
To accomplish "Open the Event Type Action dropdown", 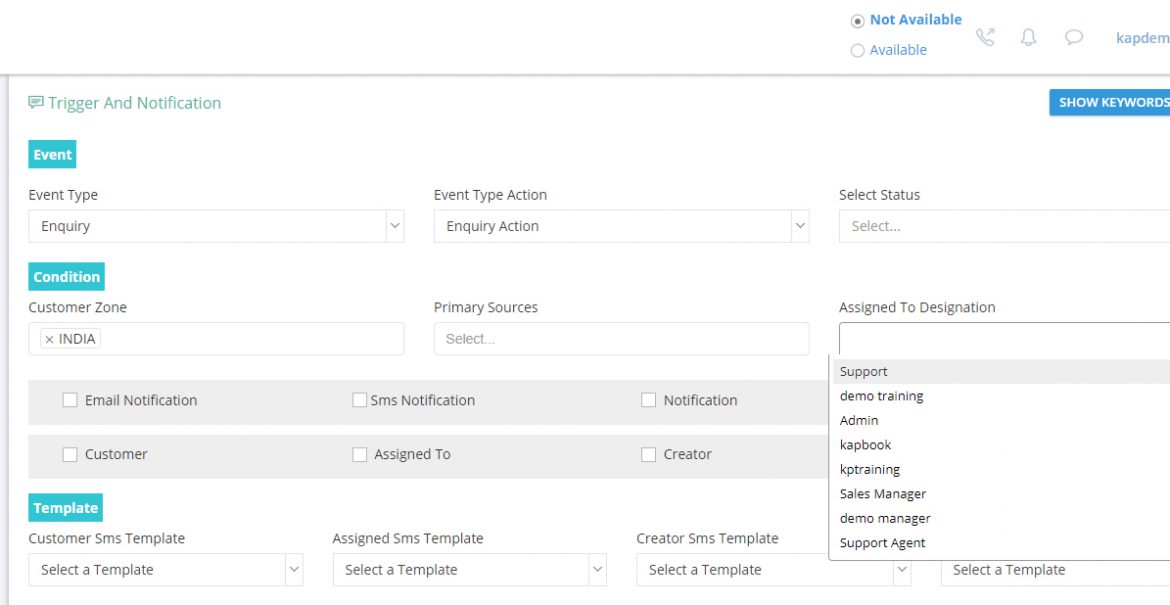I will pos(621,226).
